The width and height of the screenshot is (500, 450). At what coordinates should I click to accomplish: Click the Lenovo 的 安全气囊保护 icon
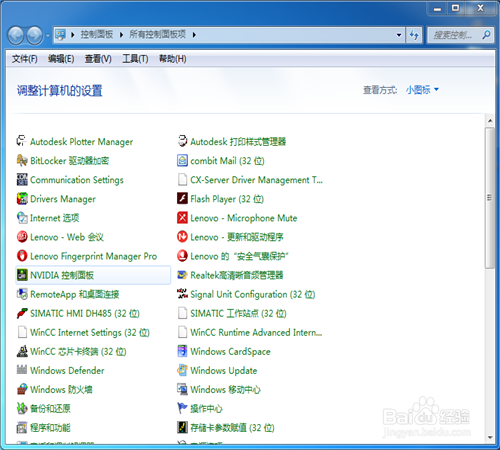coord(182,256)
